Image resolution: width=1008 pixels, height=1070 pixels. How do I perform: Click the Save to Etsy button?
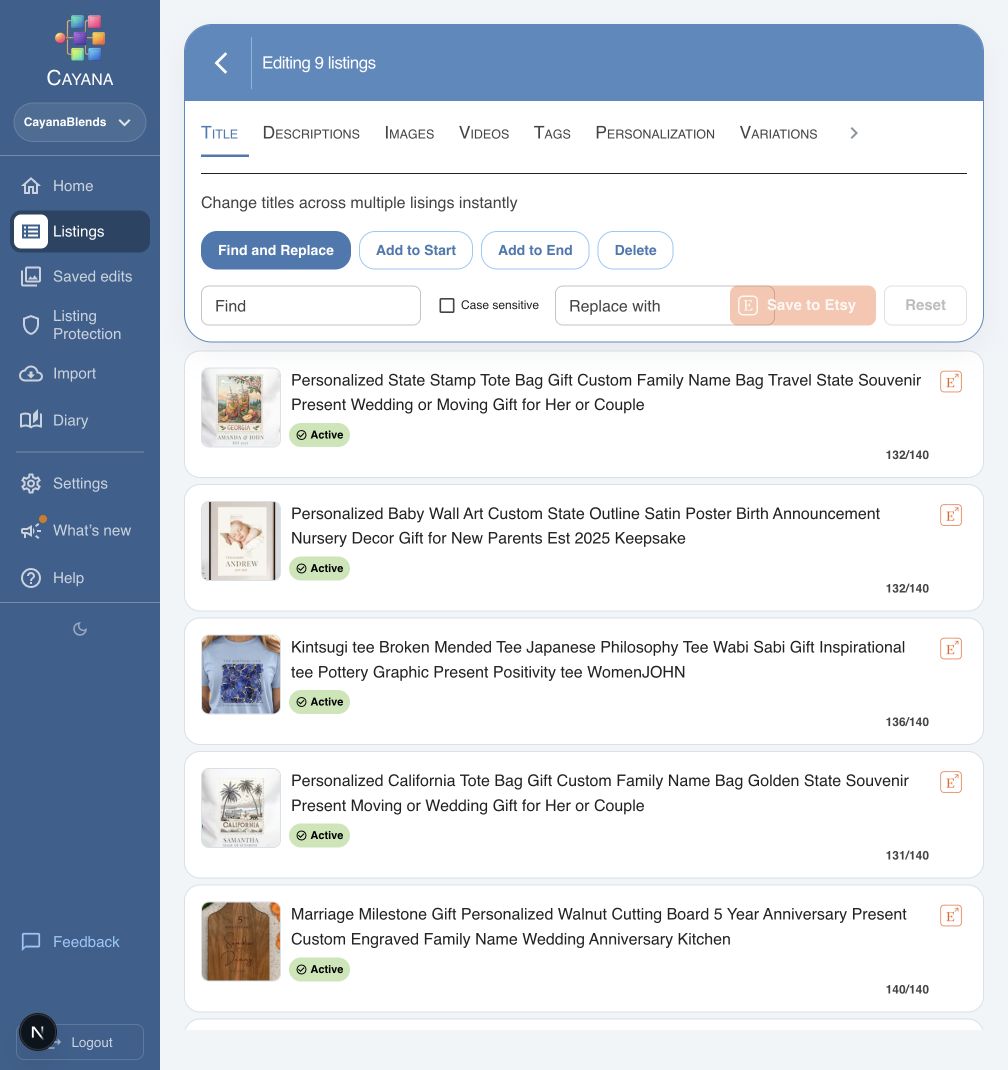803,305
